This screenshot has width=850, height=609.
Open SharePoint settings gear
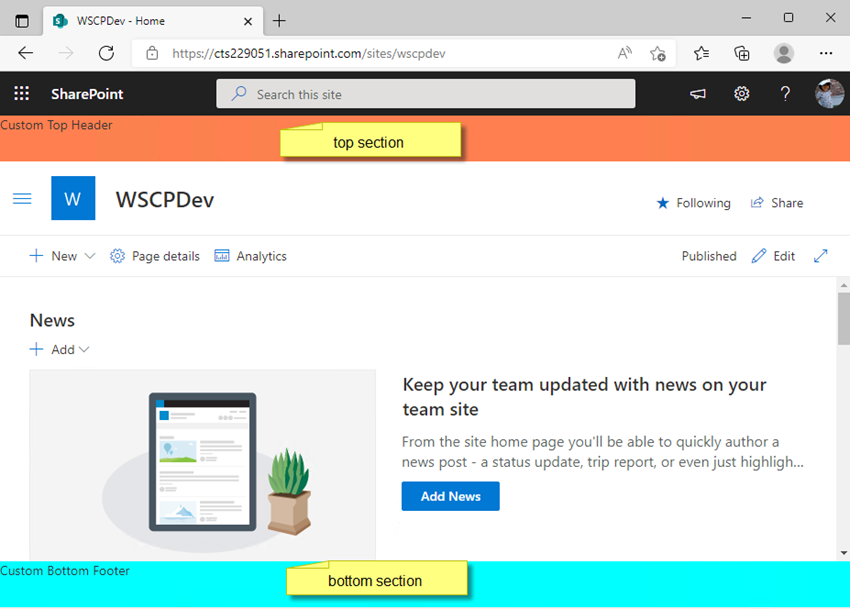[741, 93]
